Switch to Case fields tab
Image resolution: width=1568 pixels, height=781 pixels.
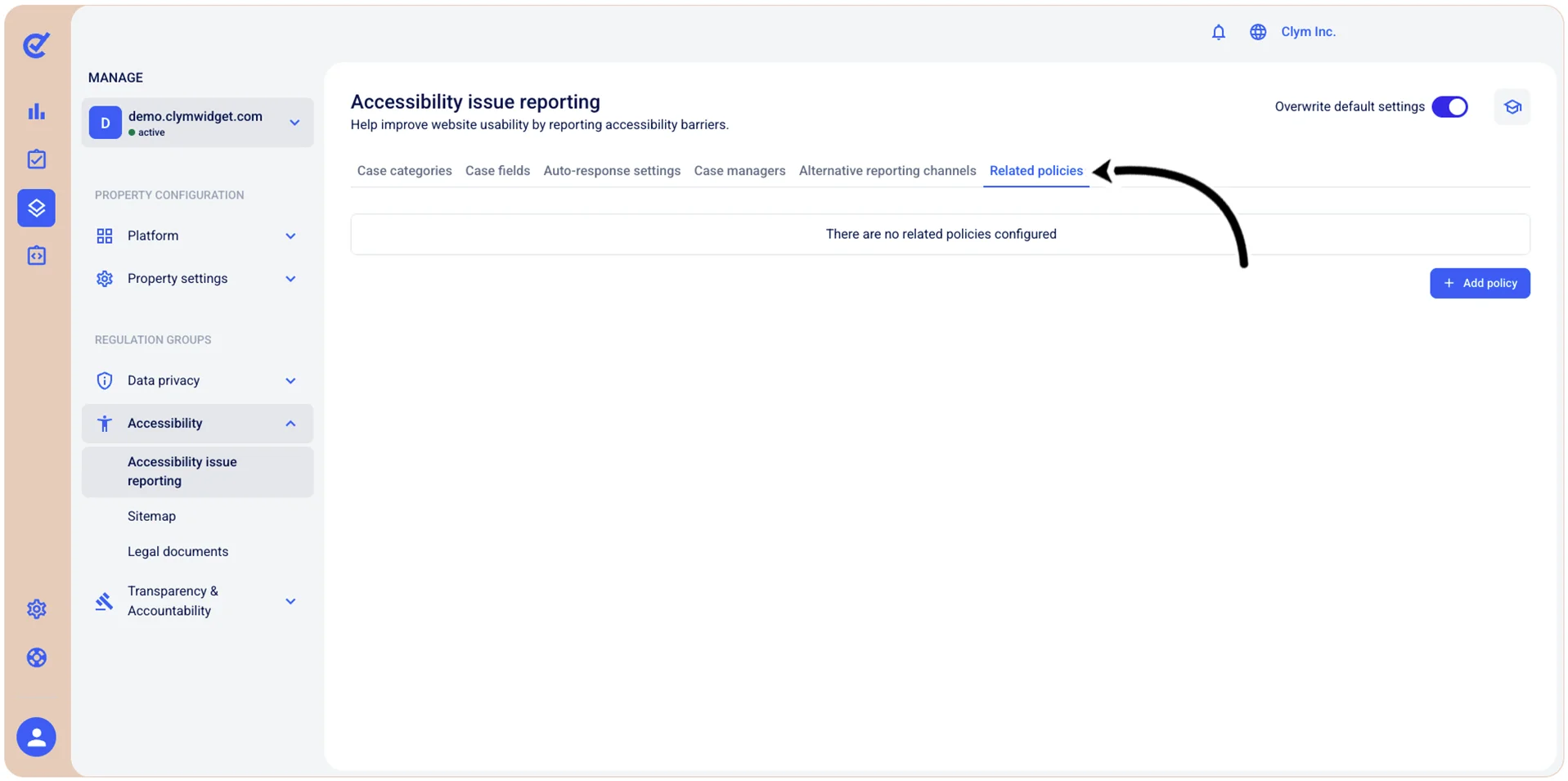(x=497, y=171)
